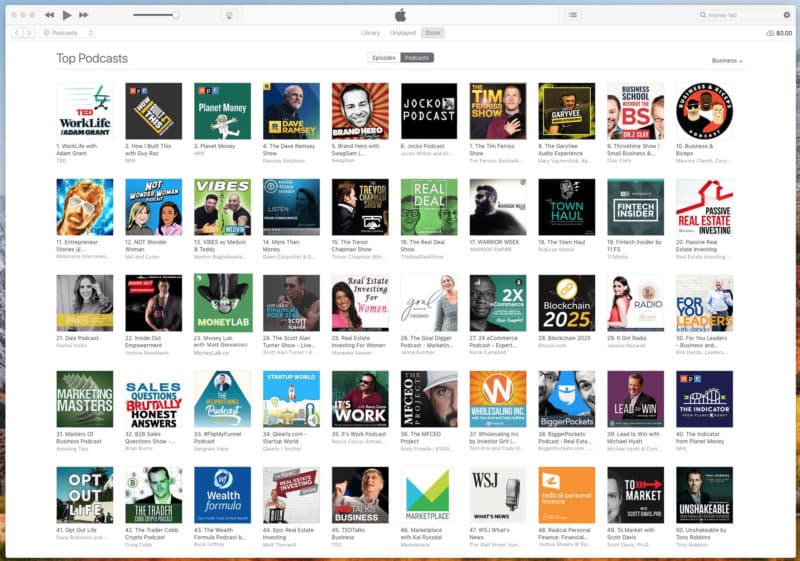Open The Trevor Chapman Show artwork

click(x=360, y=207)
